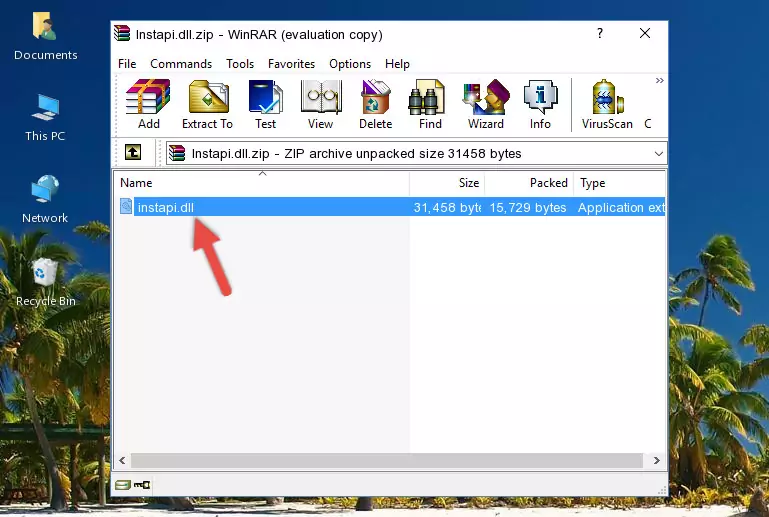Click the 31,458 bytes size value
The height and width of the screenshot is (517, 769).
click(447, 207)
